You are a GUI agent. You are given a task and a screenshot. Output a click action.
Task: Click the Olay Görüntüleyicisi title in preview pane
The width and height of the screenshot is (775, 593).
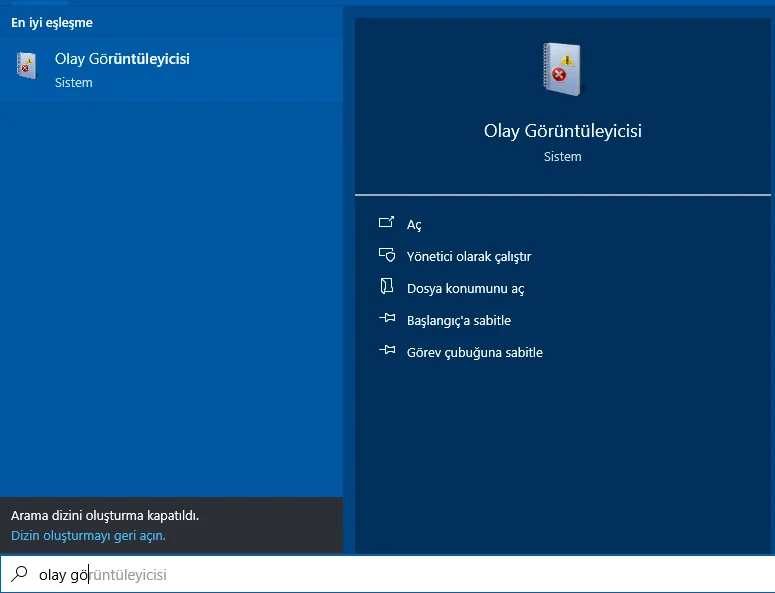562,131
